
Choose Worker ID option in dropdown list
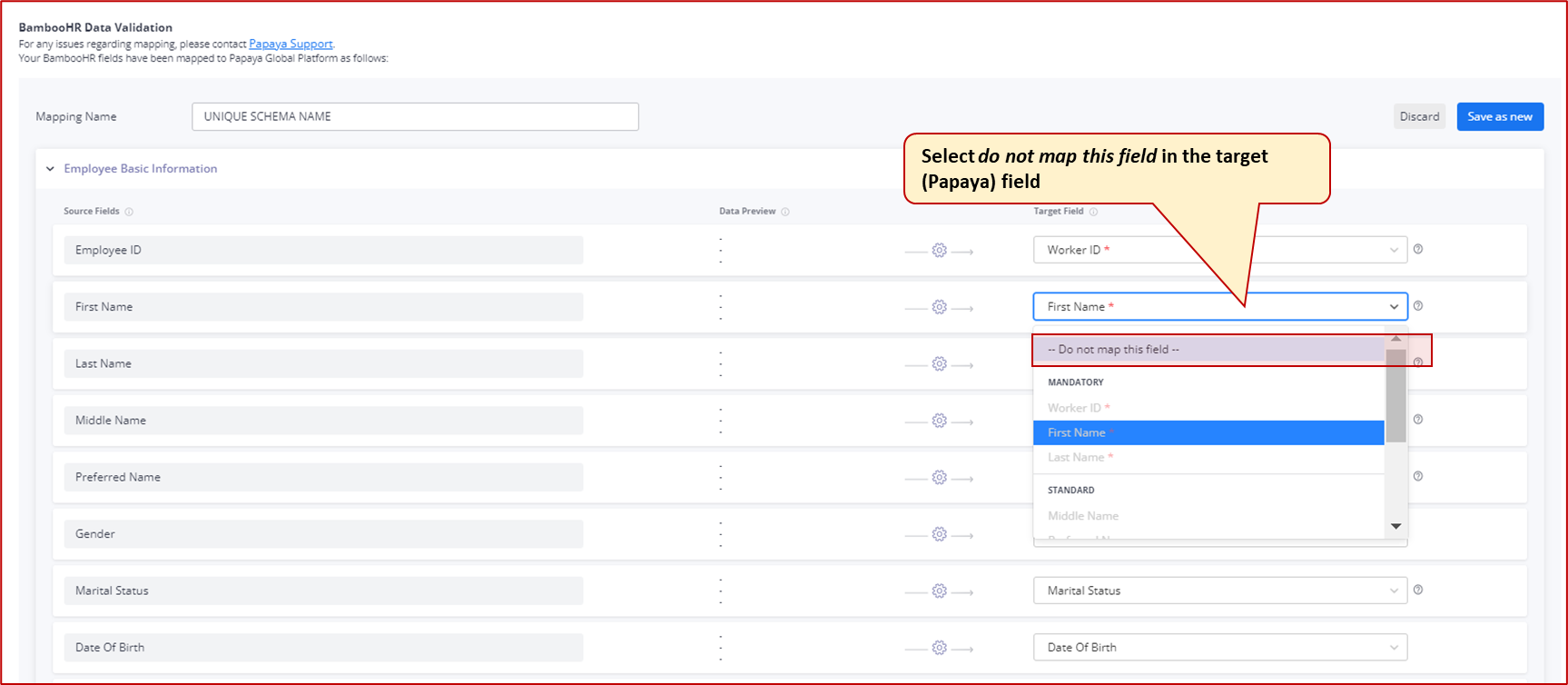[1208, 408]
